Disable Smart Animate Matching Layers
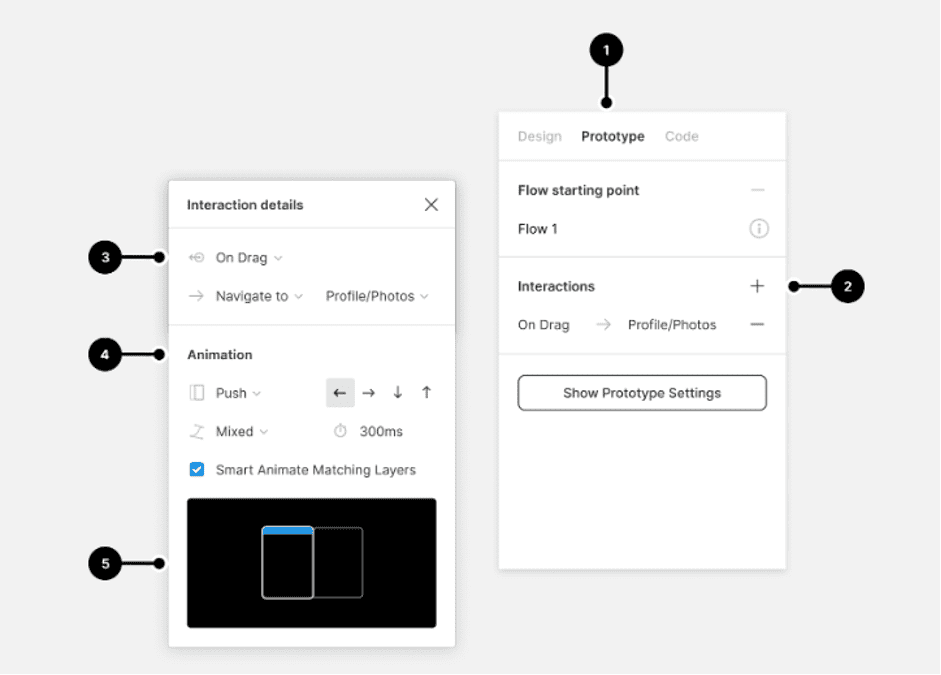This screenshot has height=675, width=941. [x=197, y=469]
